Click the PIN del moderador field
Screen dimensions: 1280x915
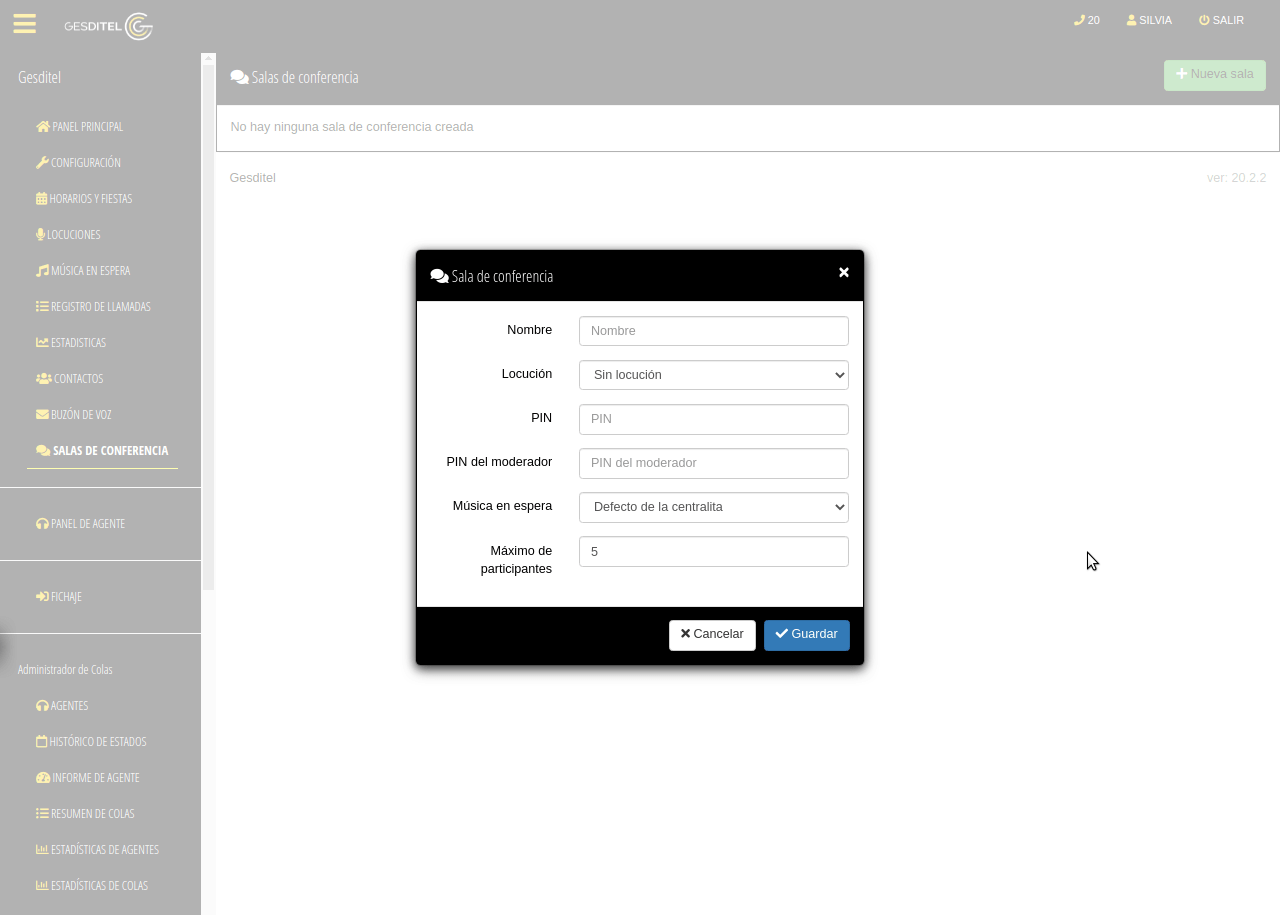pyautogui.click(x=713, y=463)
